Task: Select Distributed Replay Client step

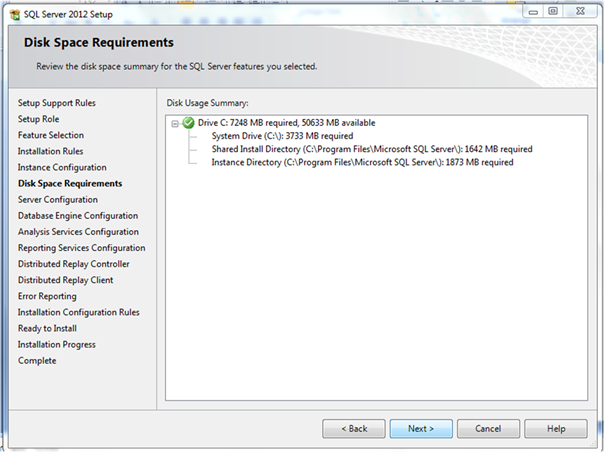Action: click(x=65, y=280)
